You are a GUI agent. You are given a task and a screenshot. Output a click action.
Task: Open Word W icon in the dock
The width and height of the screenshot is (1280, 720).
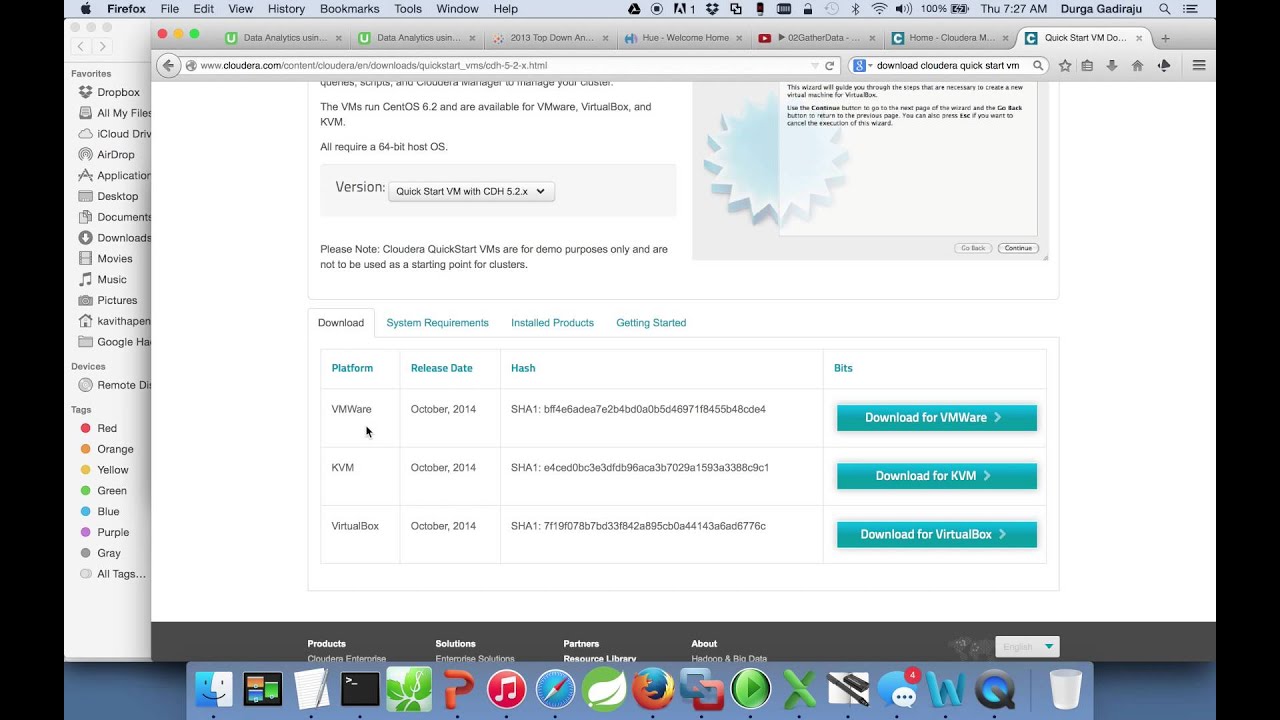[x=945, y=689]
